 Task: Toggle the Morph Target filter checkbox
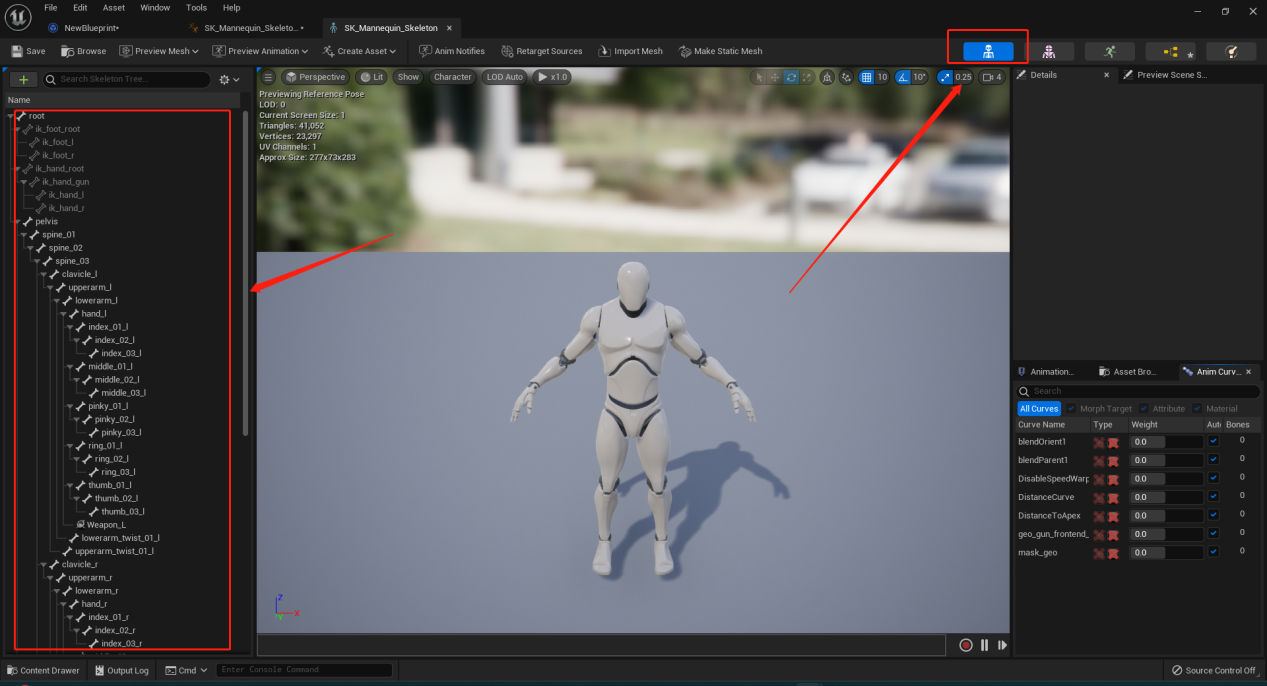[x=1071, y=408]
